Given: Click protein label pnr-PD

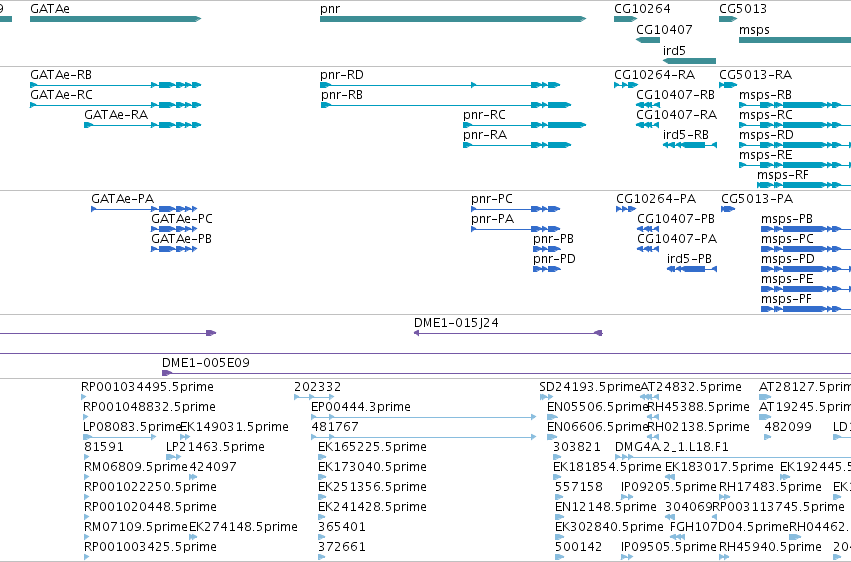Looking at the screenshot, I should click(x=554, y=259).
